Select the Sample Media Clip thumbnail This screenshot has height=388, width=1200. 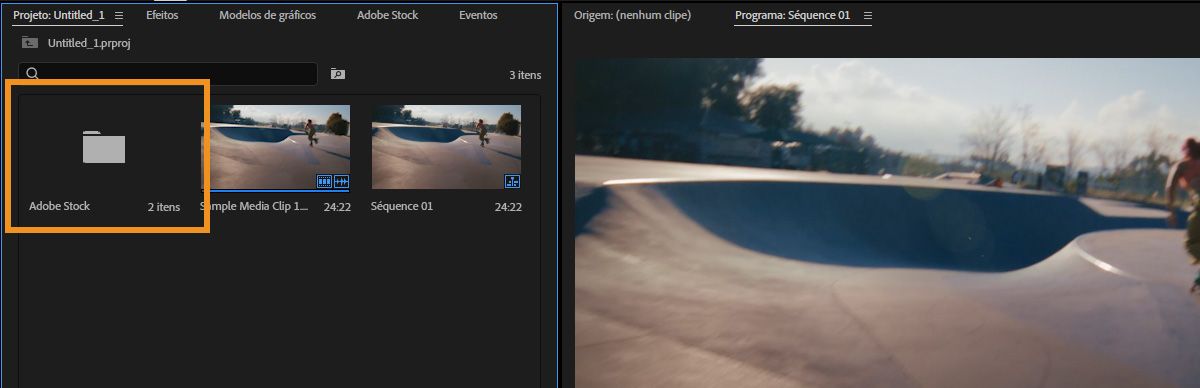(x=276, y=147)
